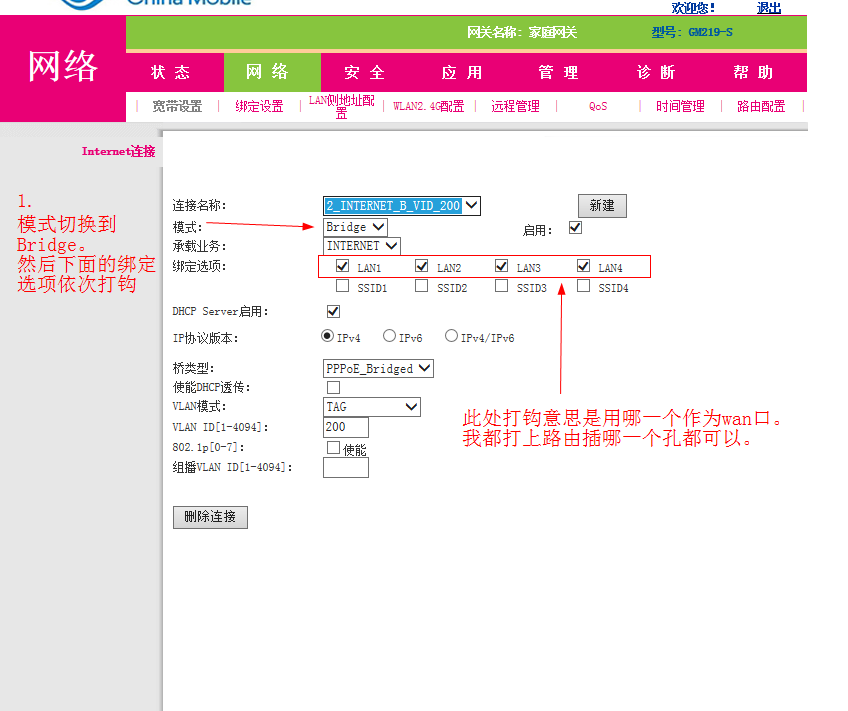
Task: Open the 管理 (Management) tab
Action: 559,72
